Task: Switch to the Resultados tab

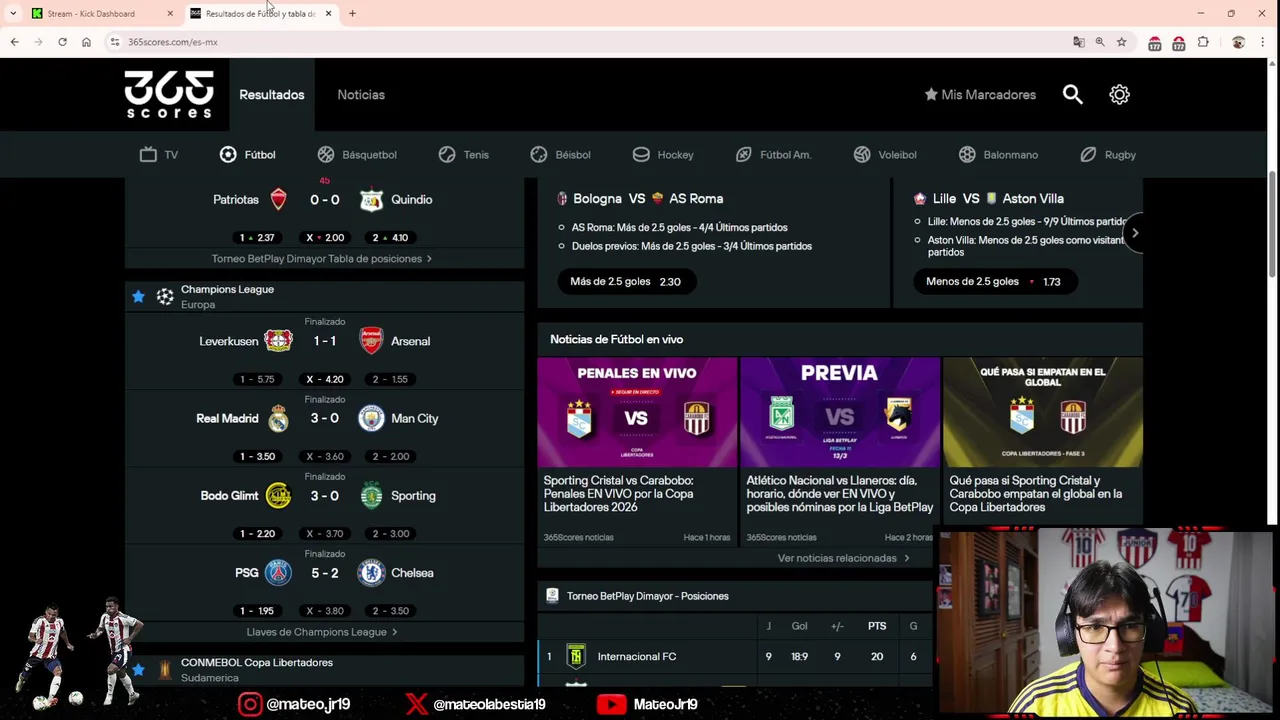Action: click(x=272, y=95)
